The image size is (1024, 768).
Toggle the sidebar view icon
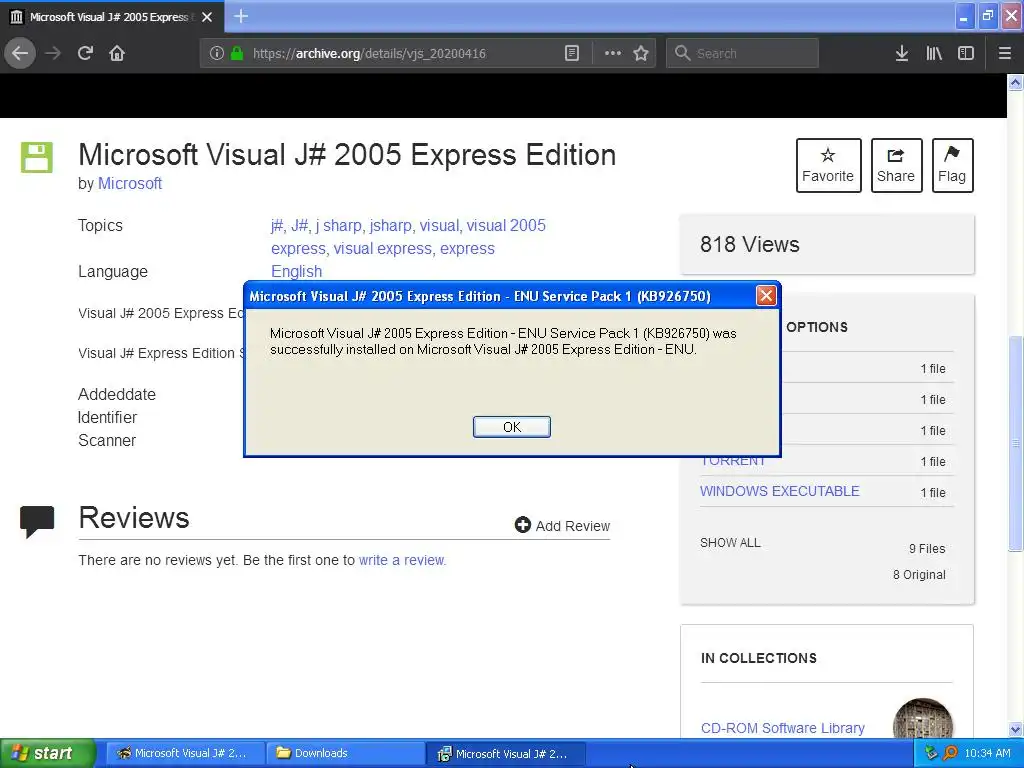tap(966, 53)
